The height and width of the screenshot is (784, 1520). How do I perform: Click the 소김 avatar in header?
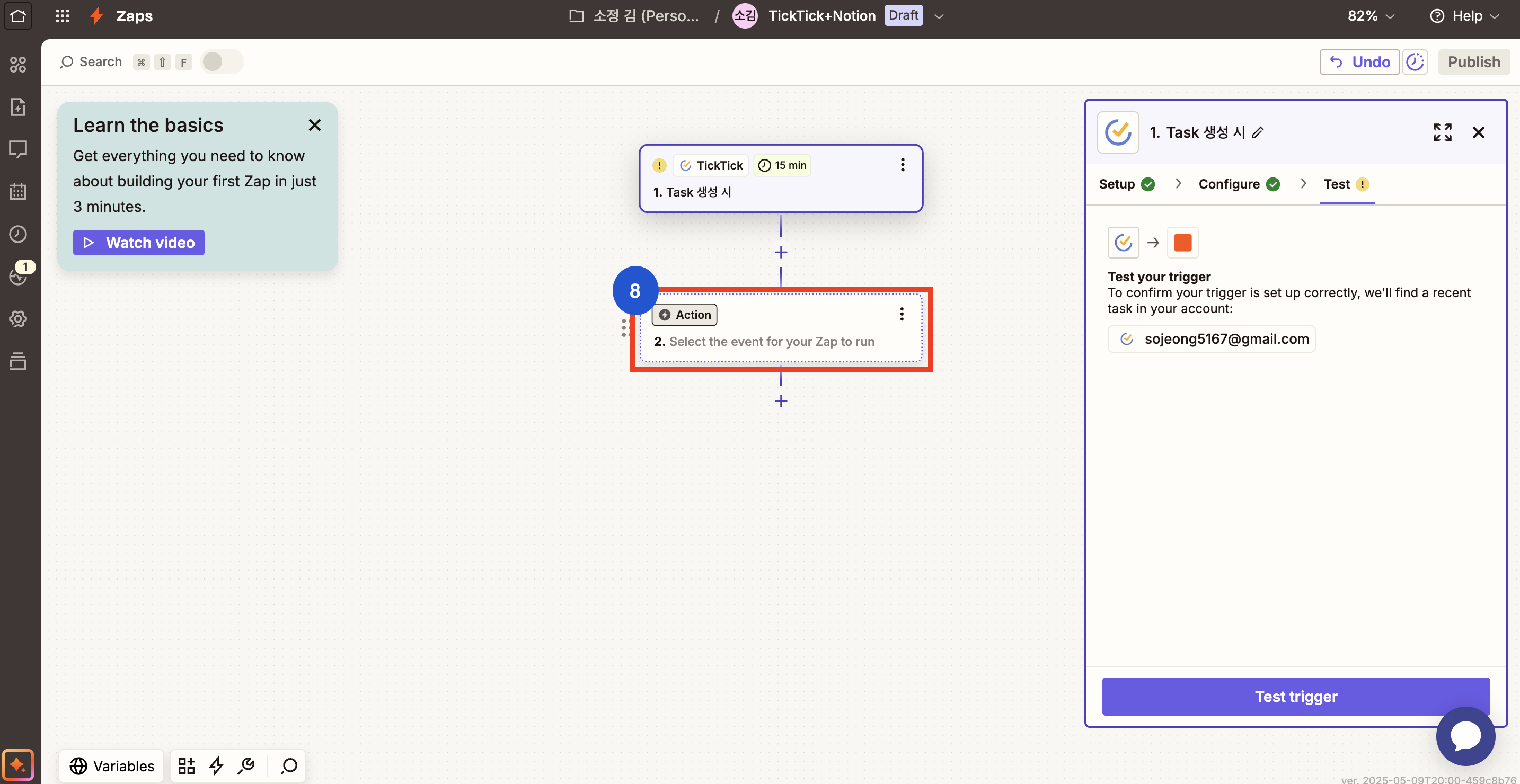(x=745, y=15)
